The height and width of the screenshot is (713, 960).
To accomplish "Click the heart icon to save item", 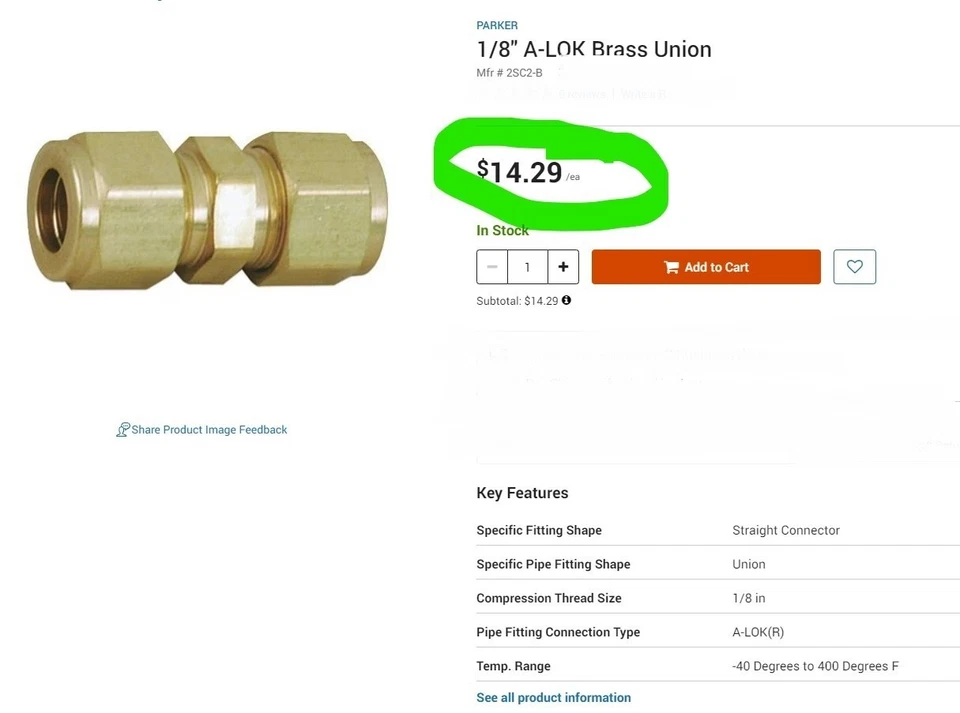I will pos(854,267).
